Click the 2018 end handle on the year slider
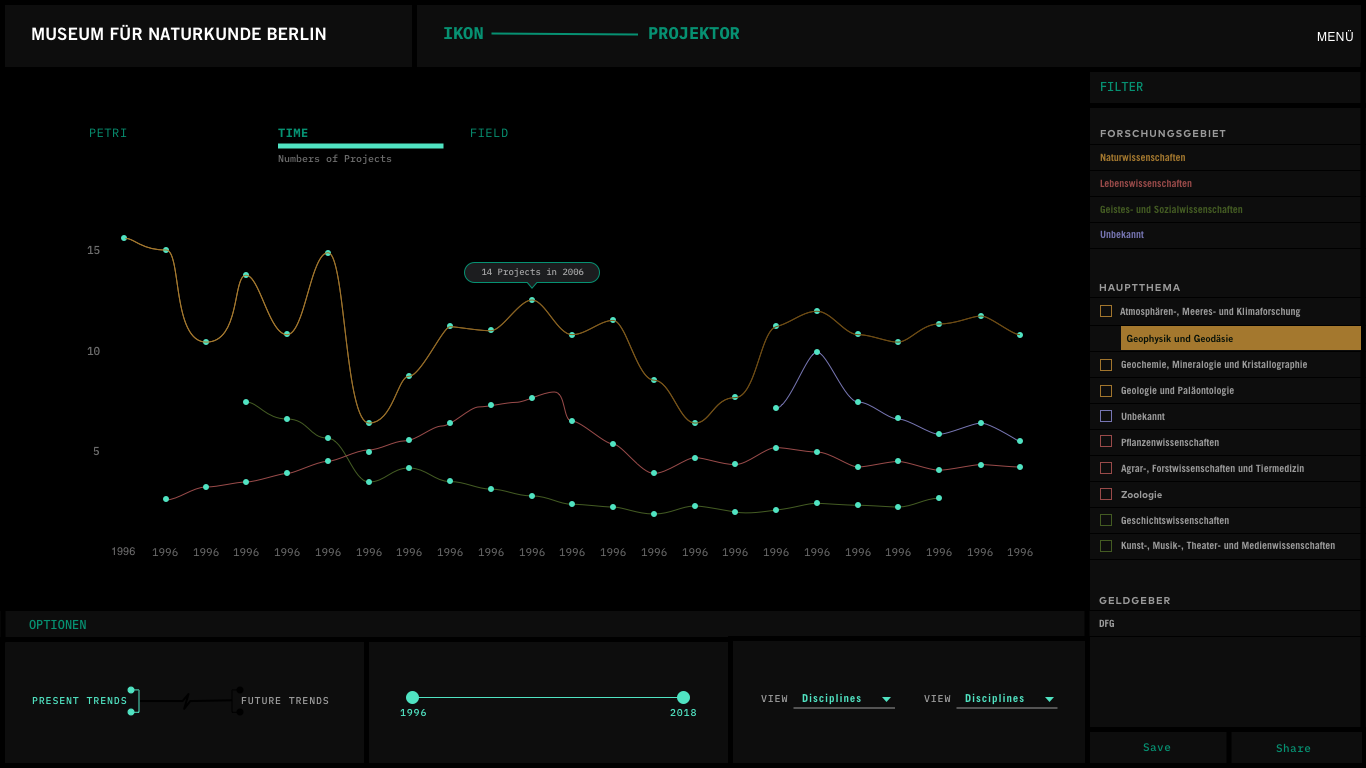Screen dimensions: 1366x768 (683, 698)
